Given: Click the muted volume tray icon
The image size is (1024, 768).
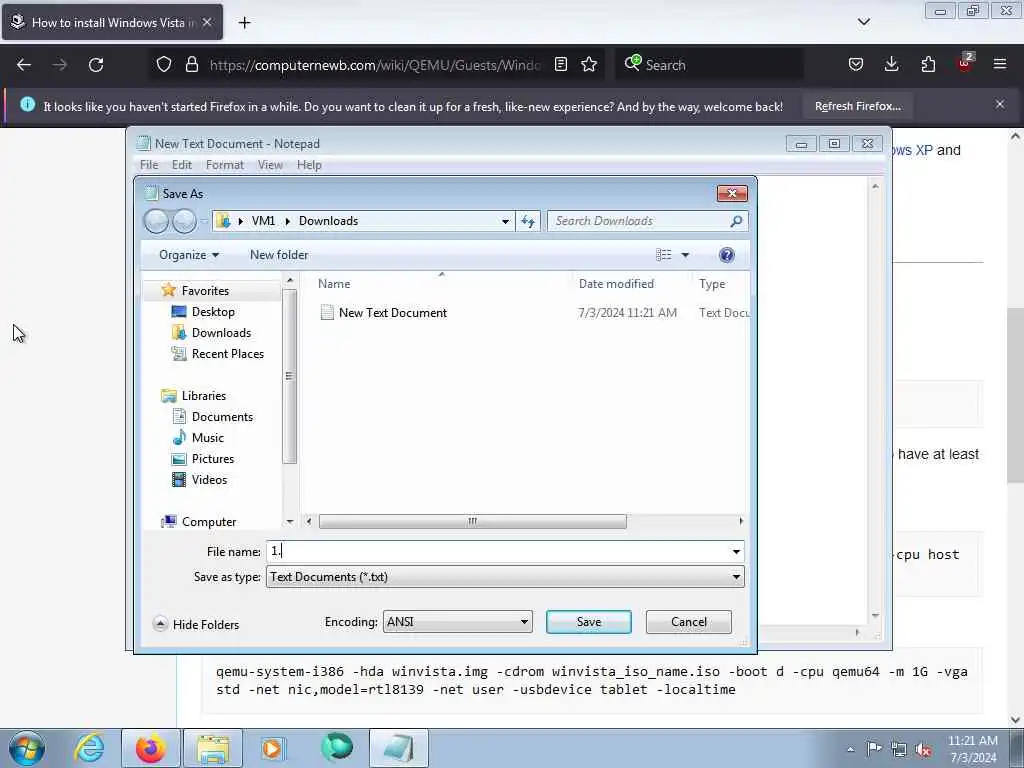Looking at the screenshot, I should click(x=923, y=749).
